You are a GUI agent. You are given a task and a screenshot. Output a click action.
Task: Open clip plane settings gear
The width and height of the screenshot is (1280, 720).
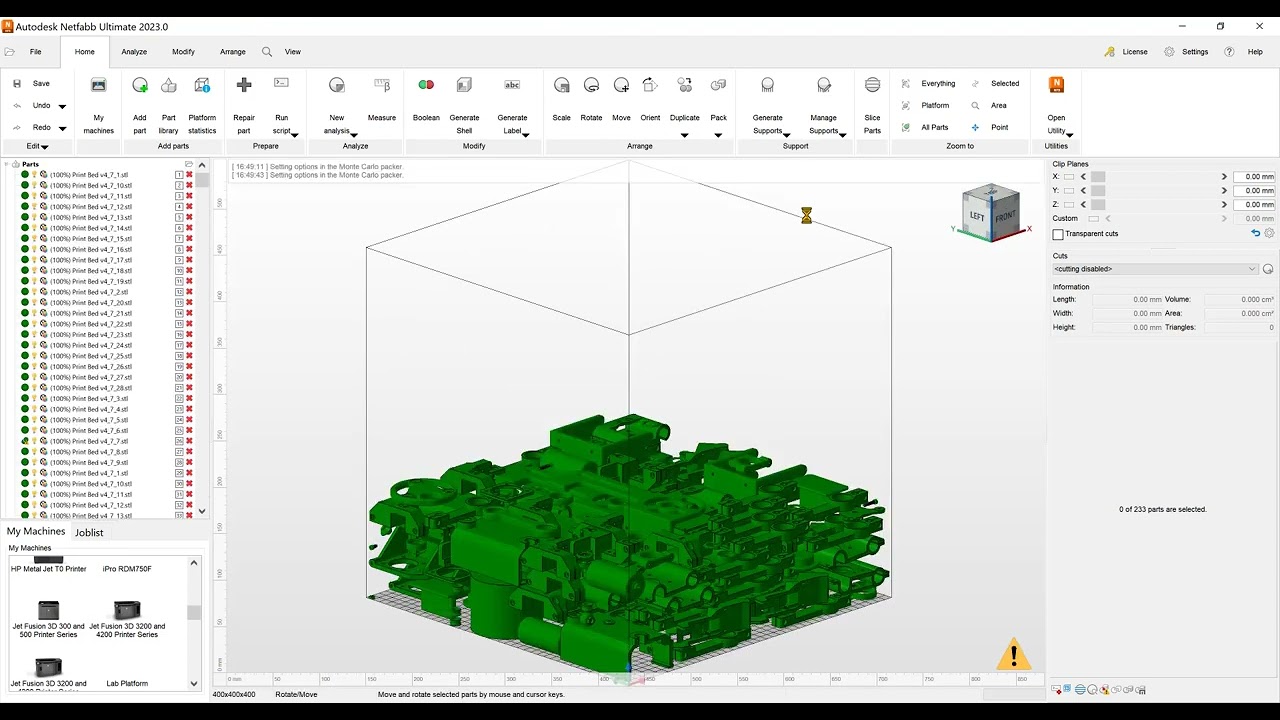pyautogui.click(x=1269, y=233)
